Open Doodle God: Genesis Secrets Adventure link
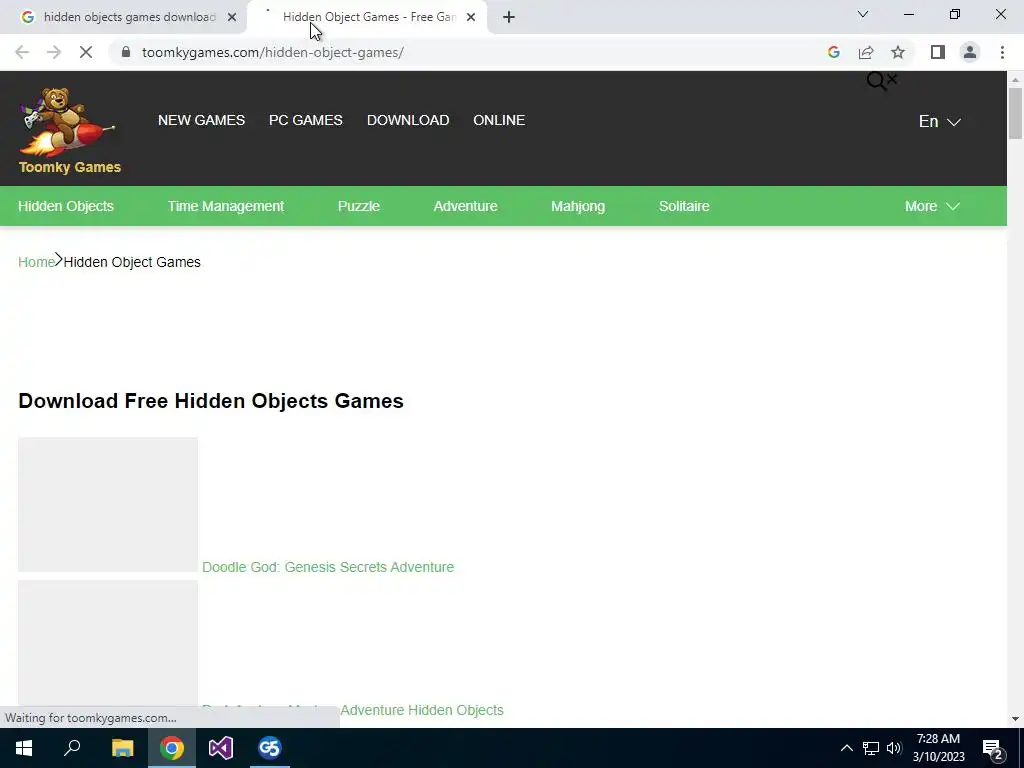Image resolution: width=1024 pixels, height=768 pixels. click(328, 567)
